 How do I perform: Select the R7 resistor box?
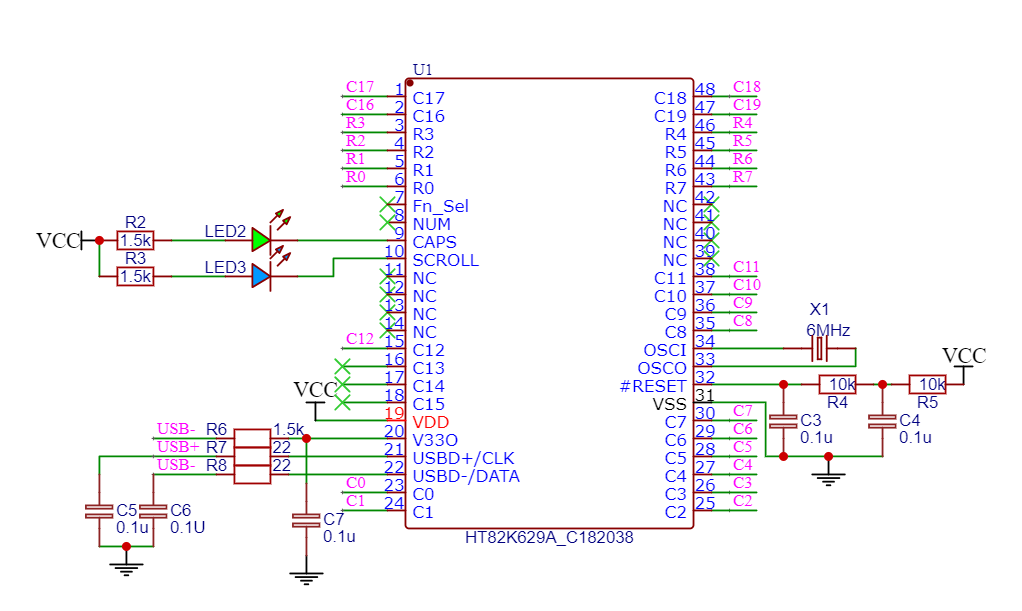(x=252, y=456)
